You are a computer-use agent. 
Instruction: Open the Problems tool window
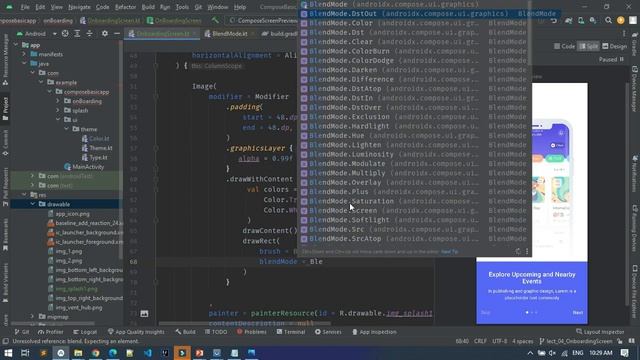pos(251,332)
